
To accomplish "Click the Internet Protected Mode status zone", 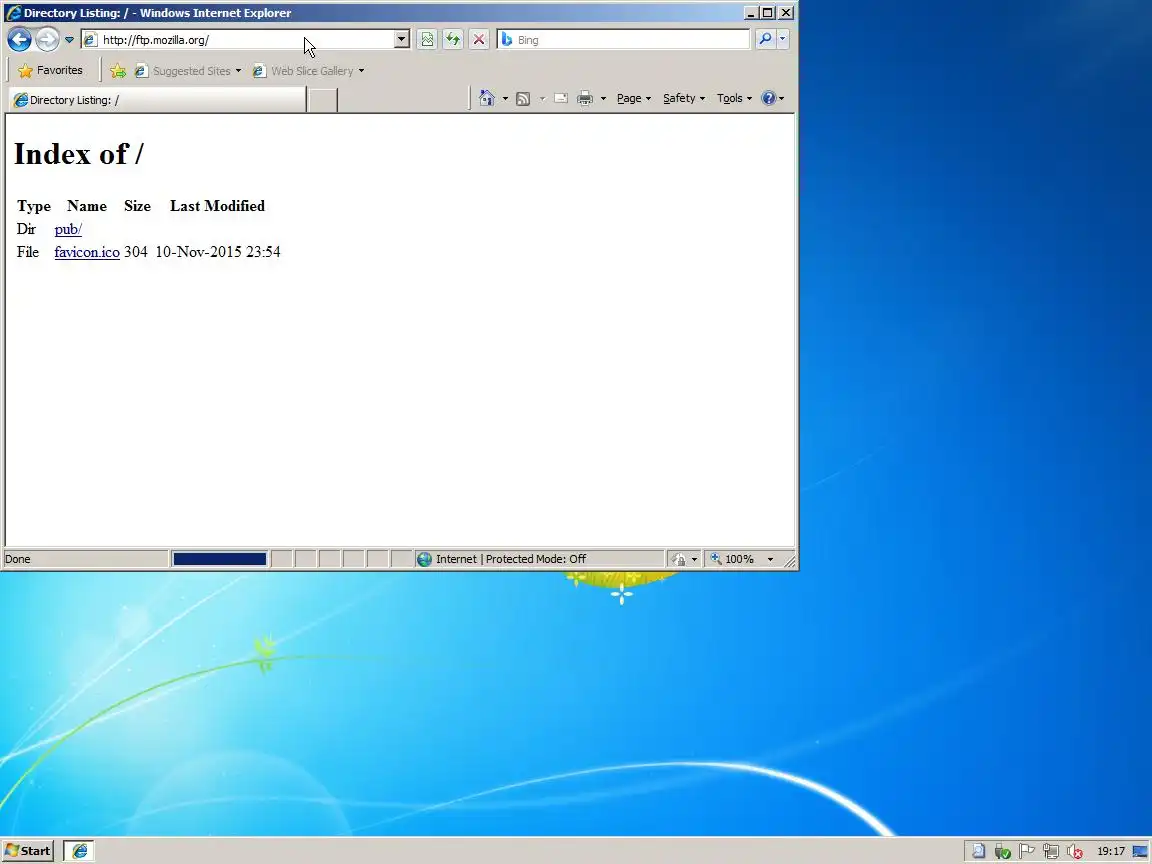I will coord(539,559).
